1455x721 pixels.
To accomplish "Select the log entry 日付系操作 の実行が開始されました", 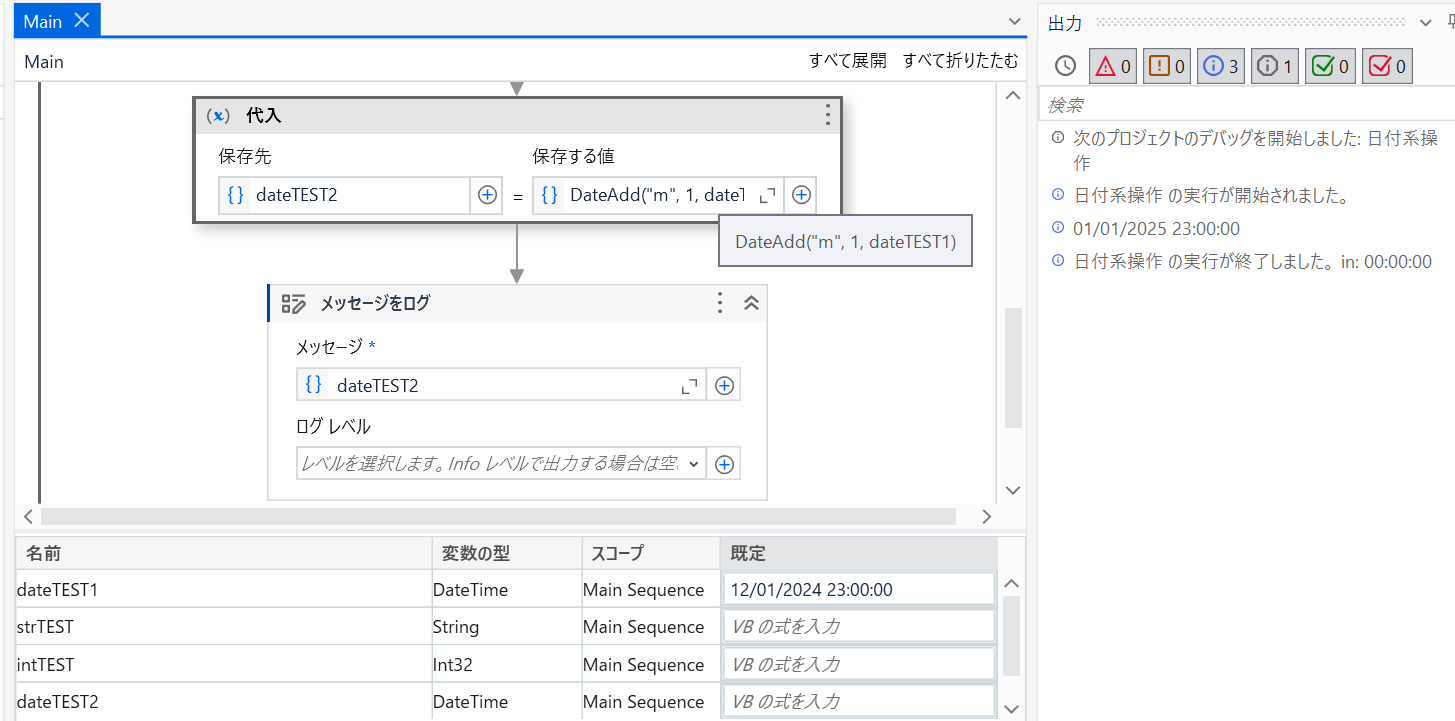I will point(1212,196).
